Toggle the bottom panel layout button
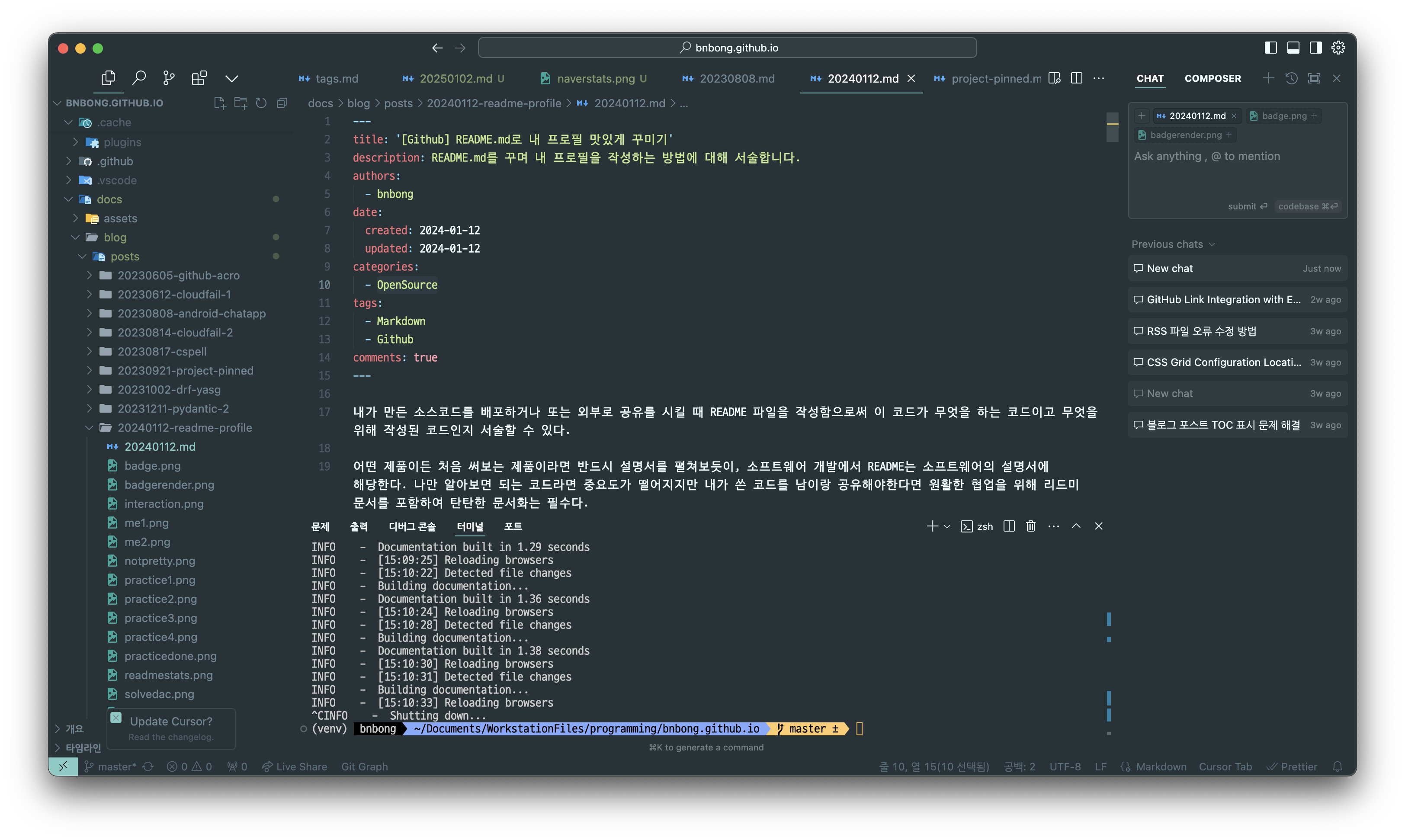 1293,48
